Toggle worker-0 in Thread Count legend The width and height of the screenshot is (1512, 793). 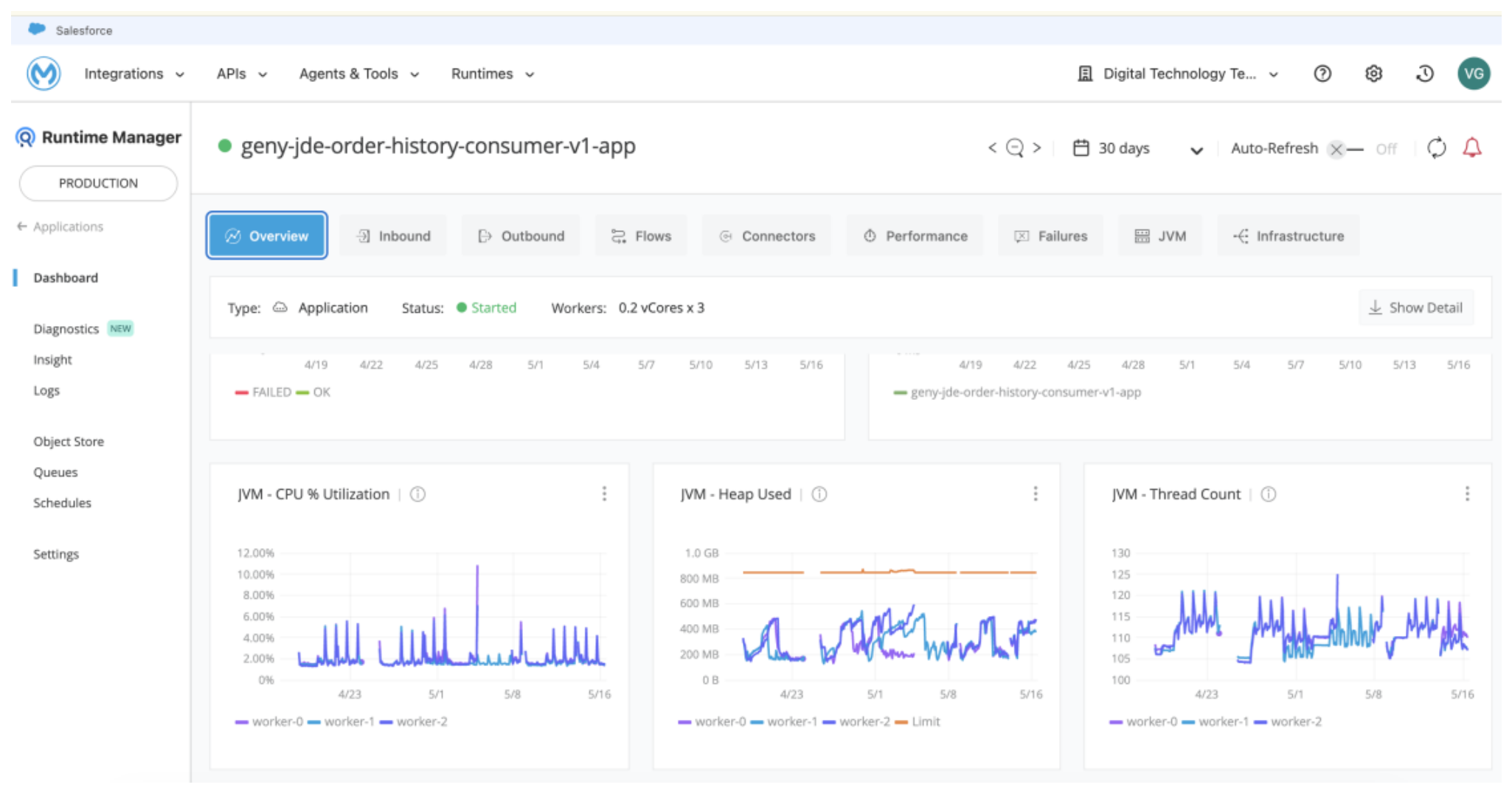[1143, 721]
